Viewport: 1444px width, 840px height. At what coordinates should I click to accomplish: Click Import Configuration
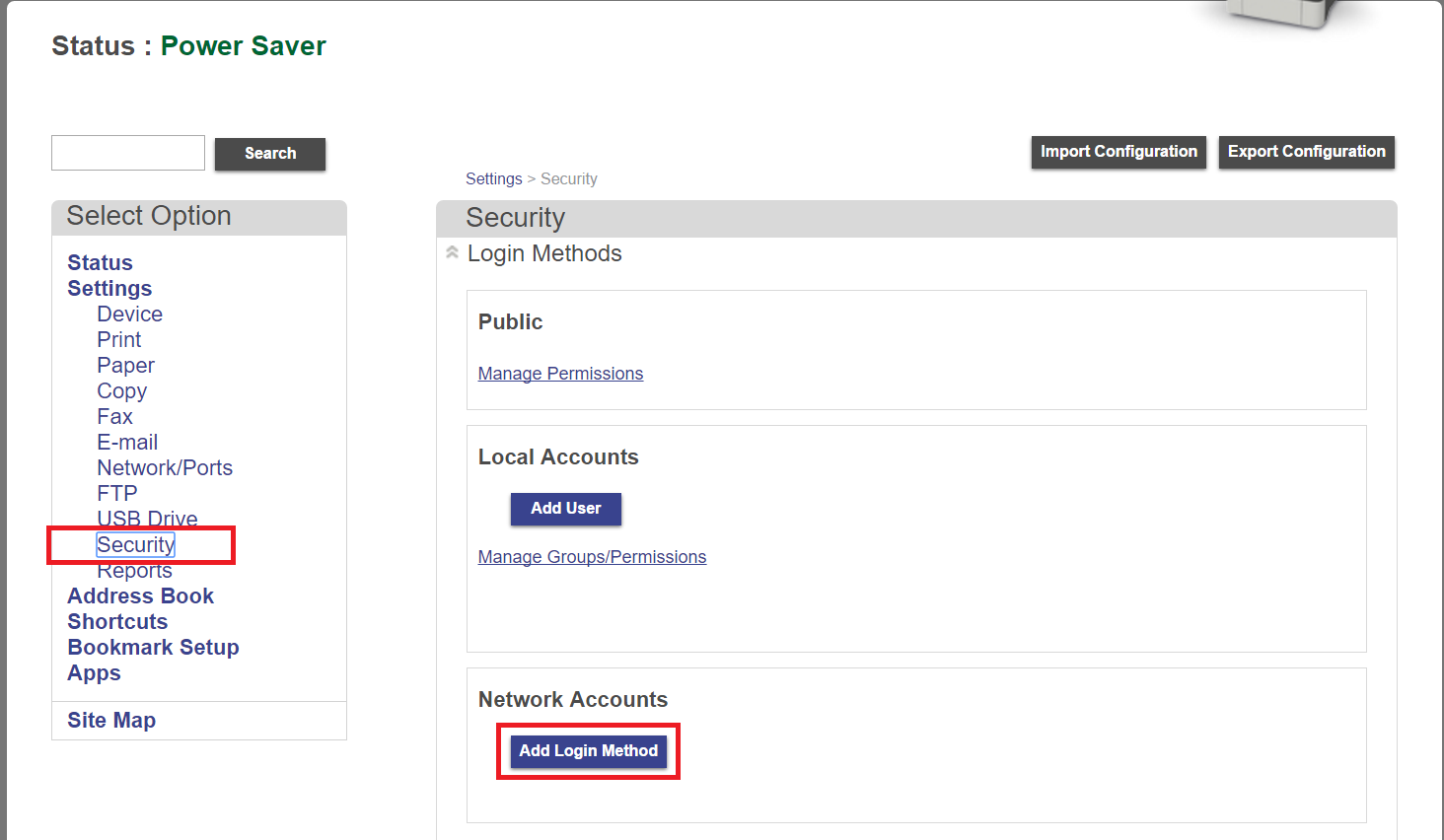click(x=1119, y=152)
